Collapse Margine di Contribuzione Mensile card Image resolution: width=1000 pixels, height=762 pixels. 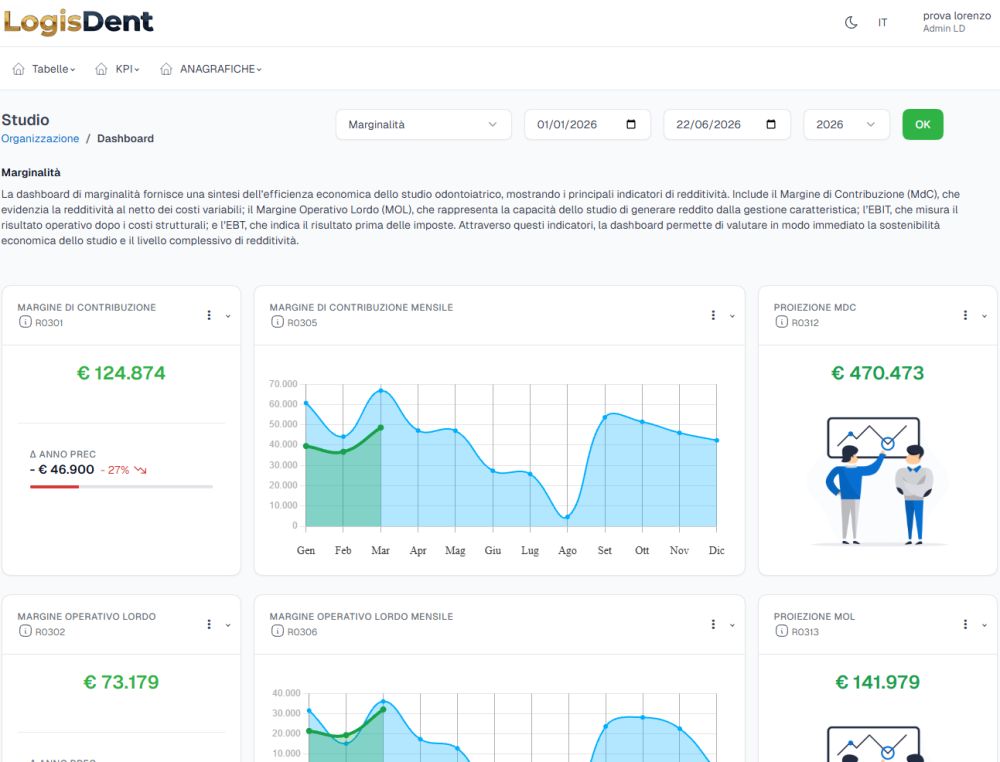[x=732, y=316]
